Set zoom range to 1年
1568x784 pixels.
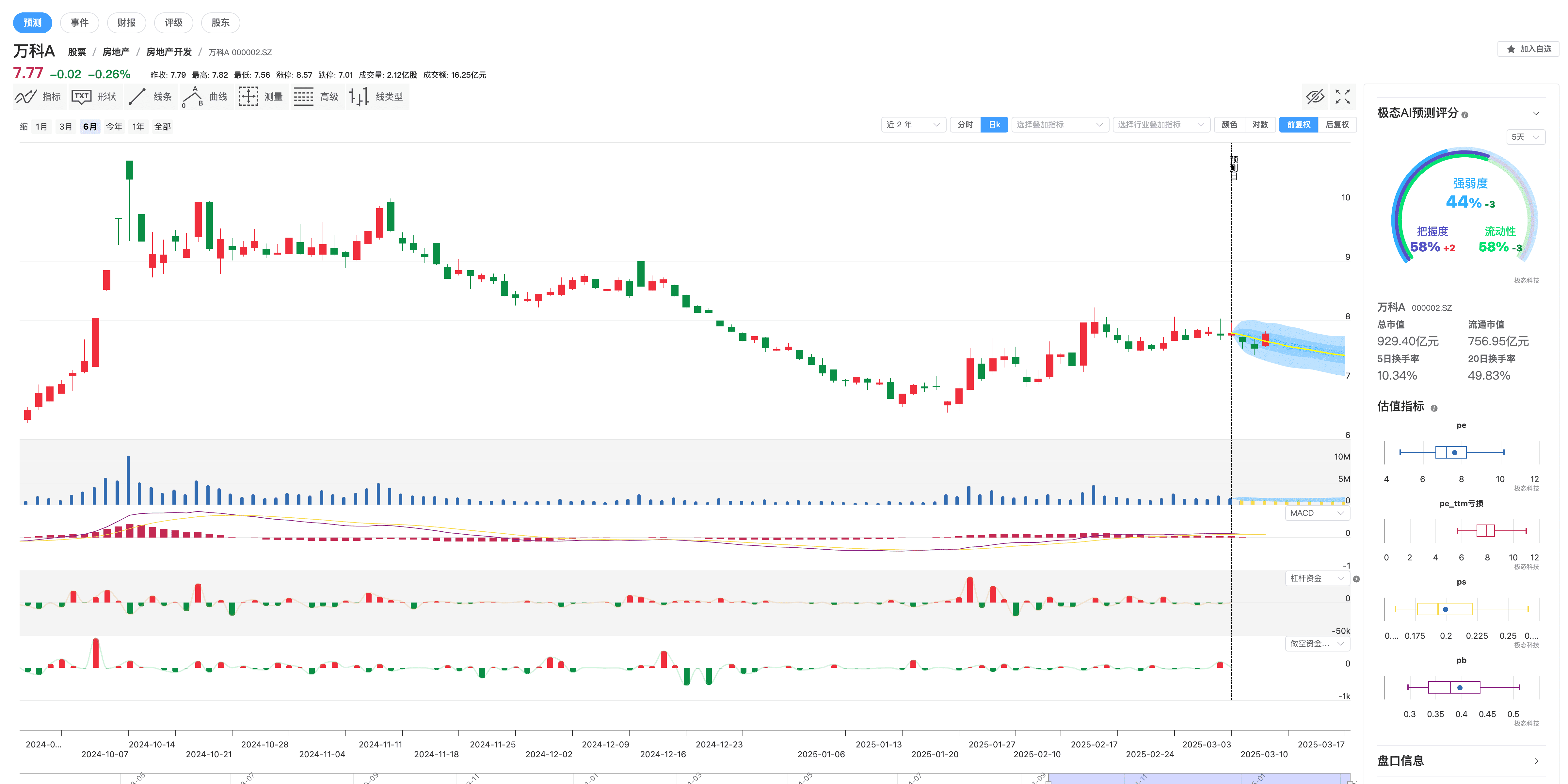[138, 127]
